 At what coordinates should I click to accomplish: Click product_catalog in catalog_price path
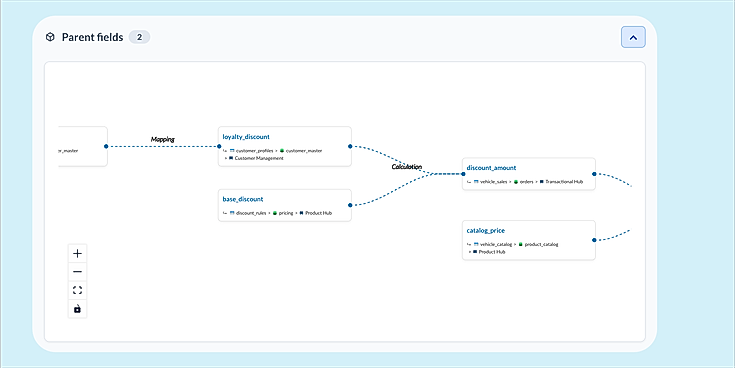541,245
